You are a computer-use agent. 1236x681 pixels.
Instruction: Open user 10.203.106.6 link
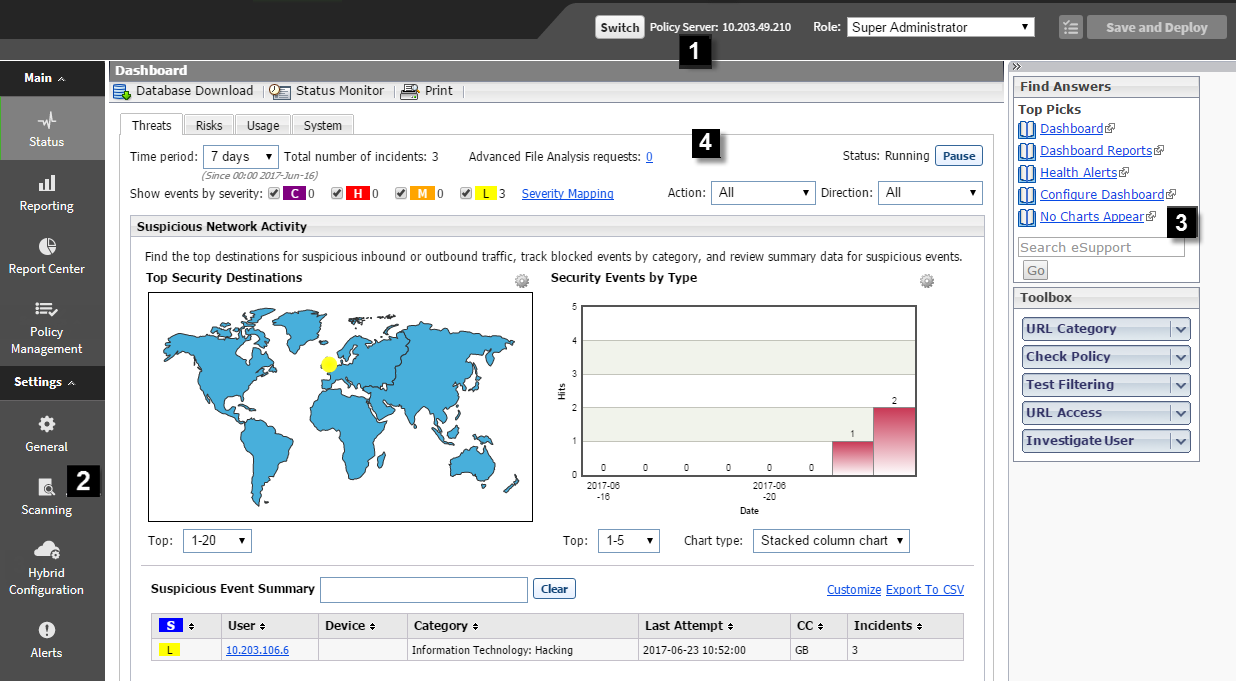pyautogui.click(x=257, y=650)
